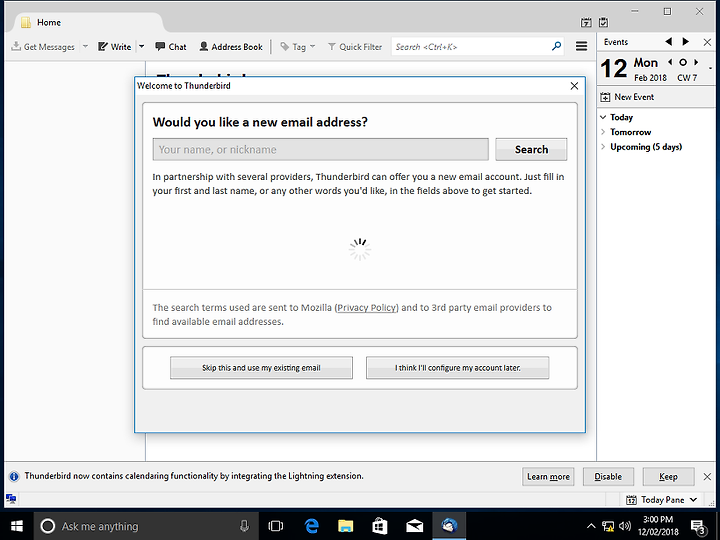The image size is (720, 540).
Task: Click the Cortana microphone icon
Action: (x=244, y=526)
